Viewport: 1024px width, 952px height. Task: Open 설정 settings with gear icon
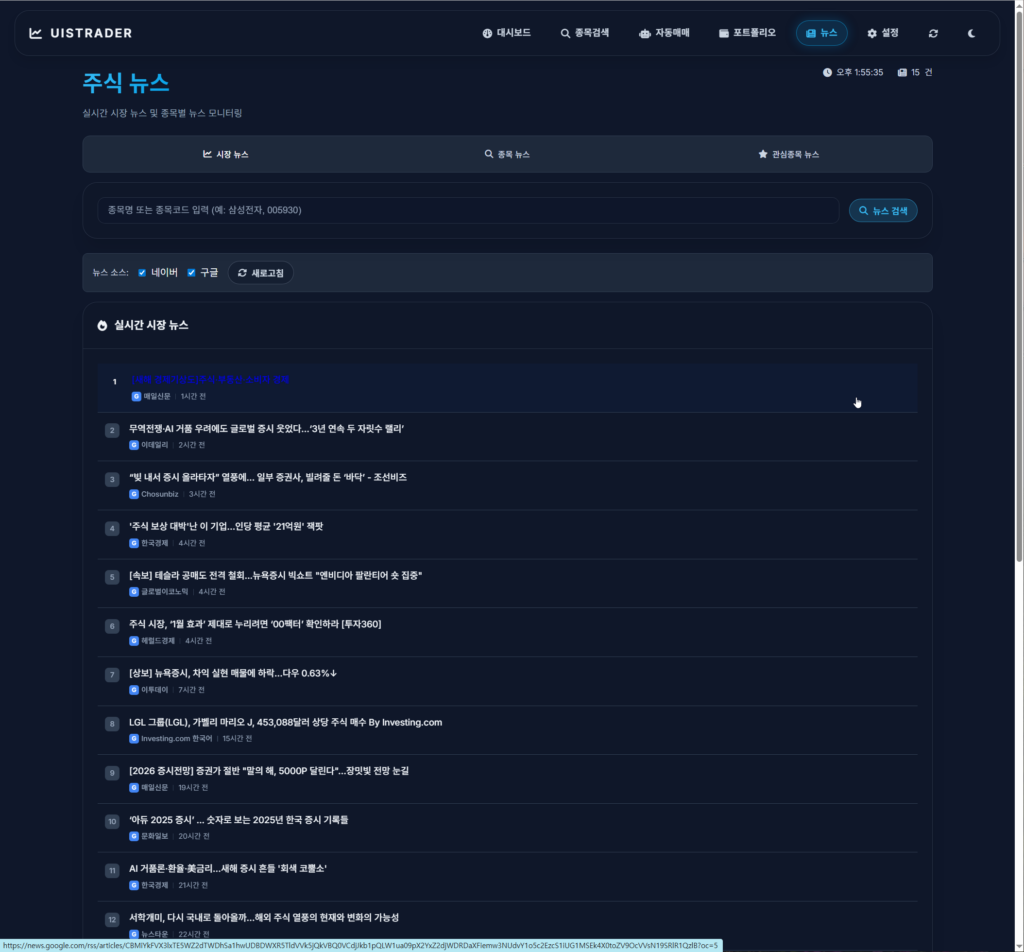coord(883,33)
